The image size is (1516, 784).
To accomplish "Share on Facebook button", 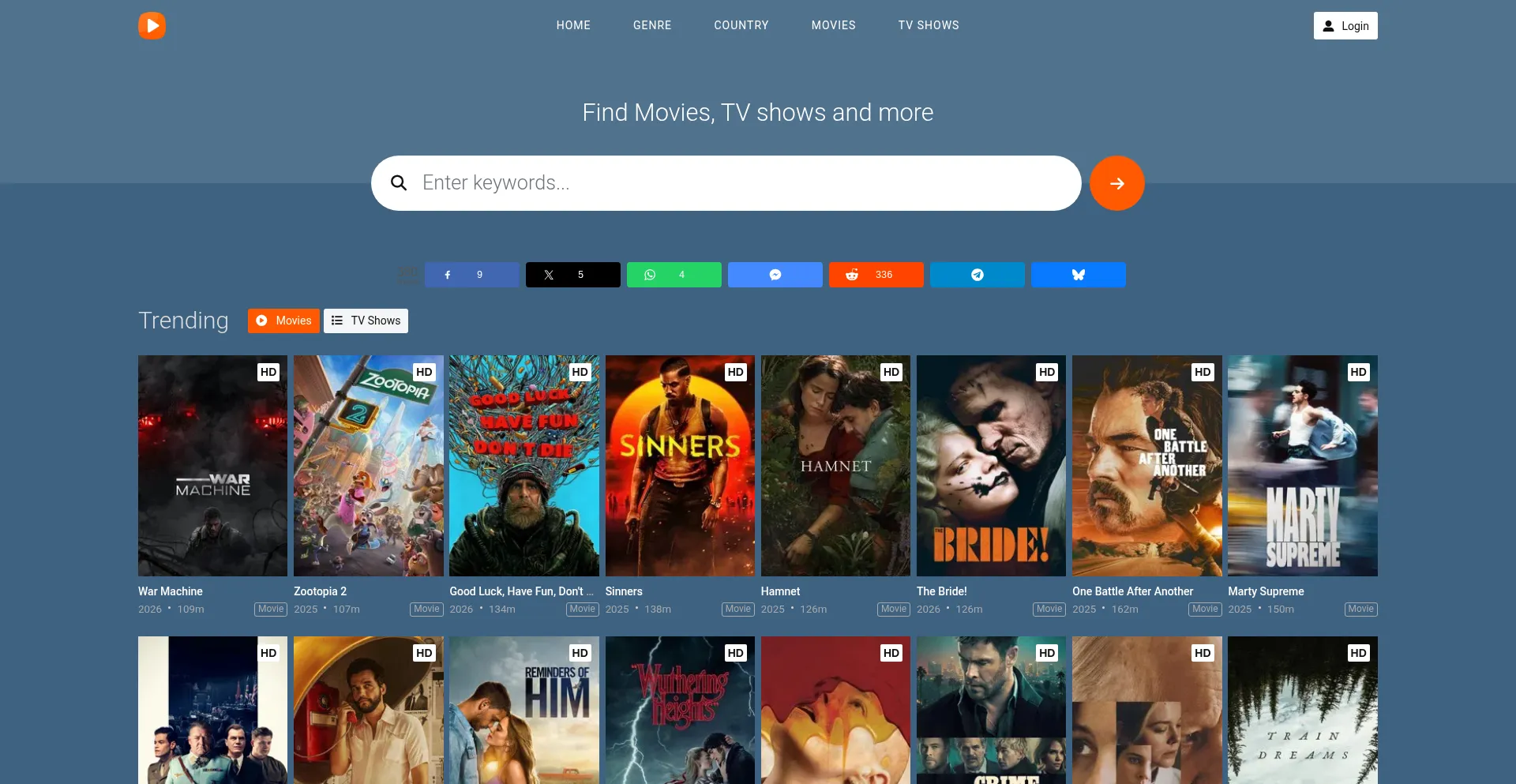I will pyautogui.click(x=472, y=275).
